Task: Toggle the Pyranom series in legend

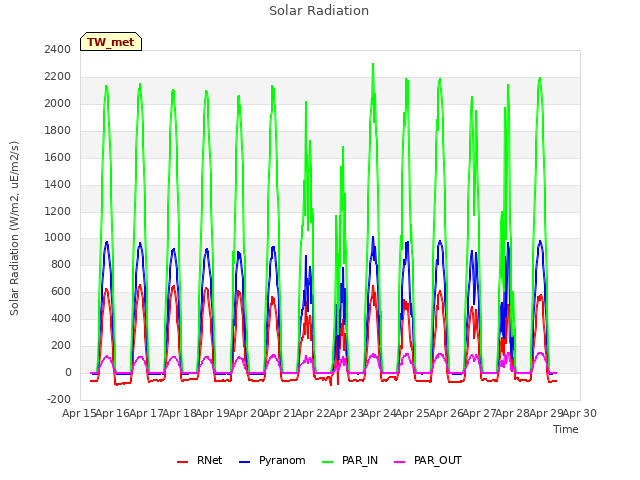Action: click(272, 461)
